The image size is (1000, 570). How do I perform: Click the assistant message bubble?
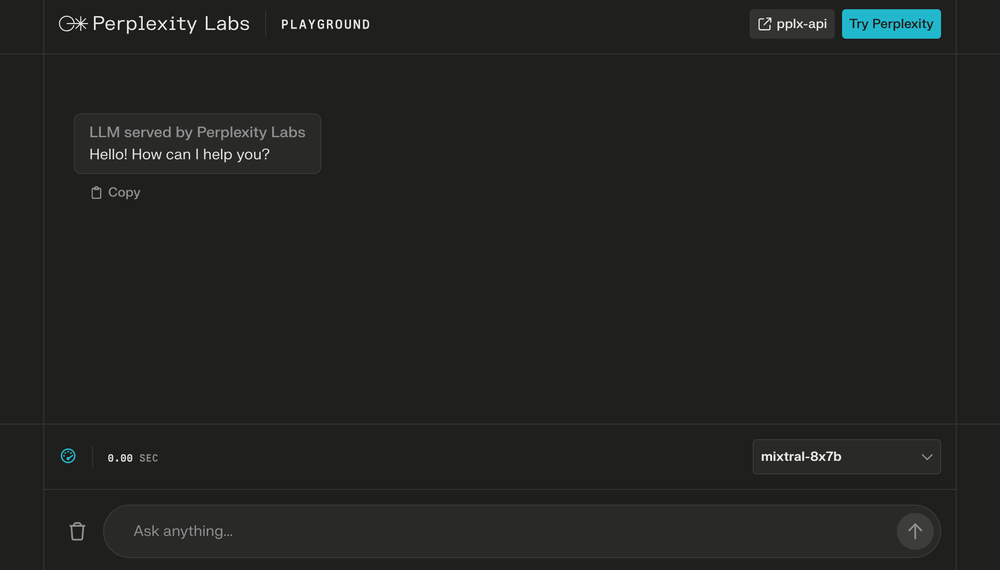[x=197, y=143]
